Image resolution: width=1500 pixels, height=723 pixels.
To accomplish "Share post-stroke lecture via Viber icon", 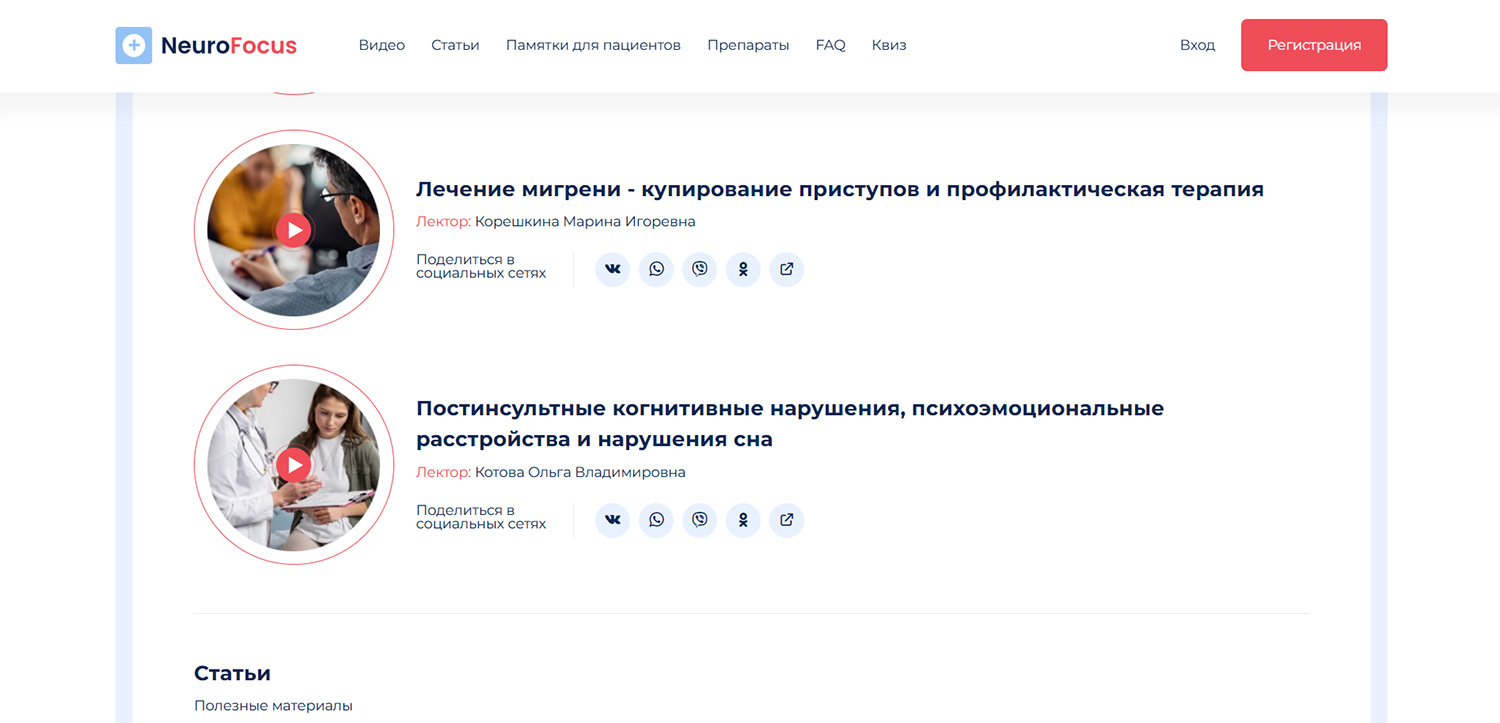I will click(700, 520).
